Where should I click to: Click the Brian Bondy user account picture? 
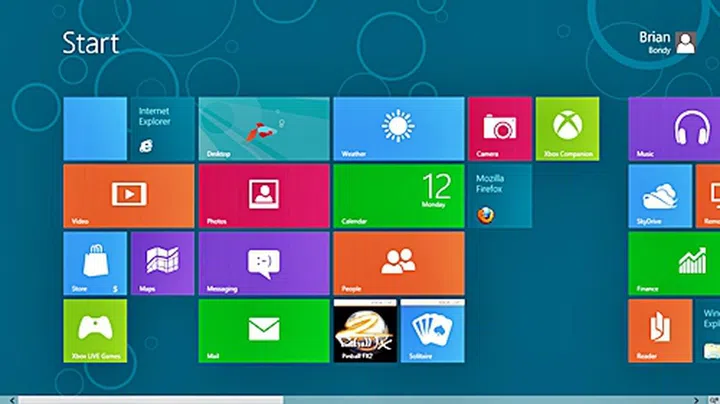(x=685, y=42)
